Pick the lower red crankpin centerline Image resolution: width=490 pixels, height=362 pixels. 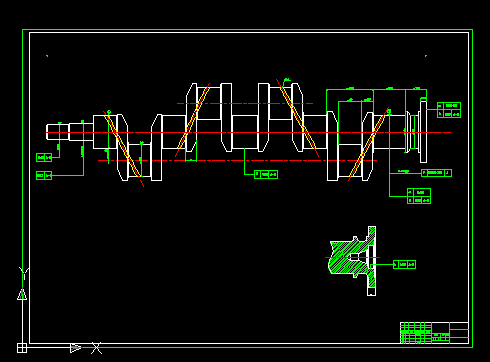[x=237, y=161]
